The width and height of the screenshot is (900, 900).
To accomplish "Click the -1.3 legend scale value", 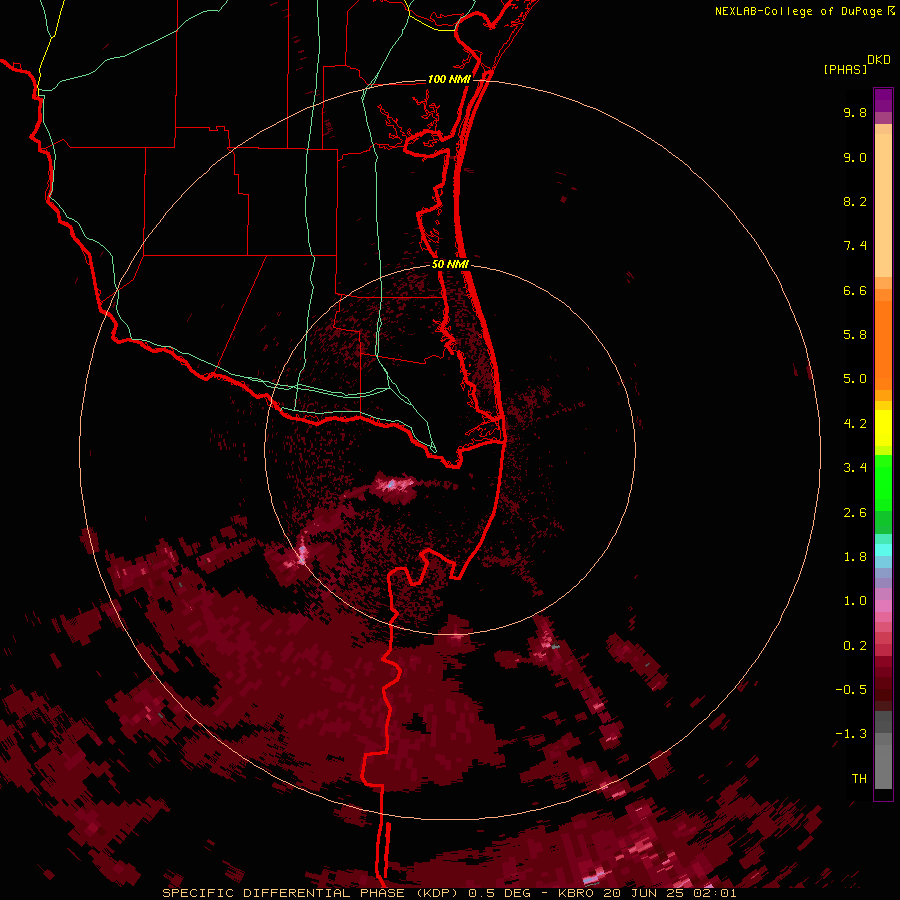I will coord(851,734).
